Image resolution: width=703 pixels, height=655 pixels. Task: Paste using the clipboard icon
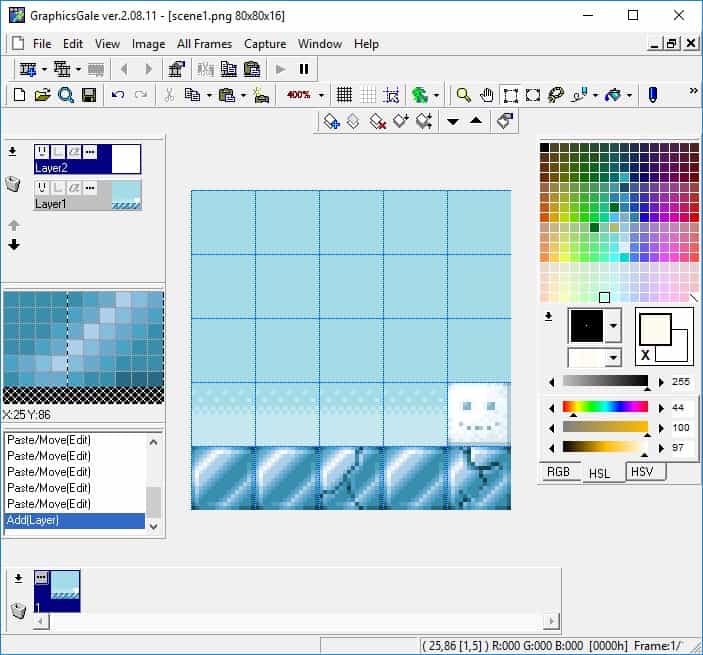pyautogui.click(x=226, y=95)
